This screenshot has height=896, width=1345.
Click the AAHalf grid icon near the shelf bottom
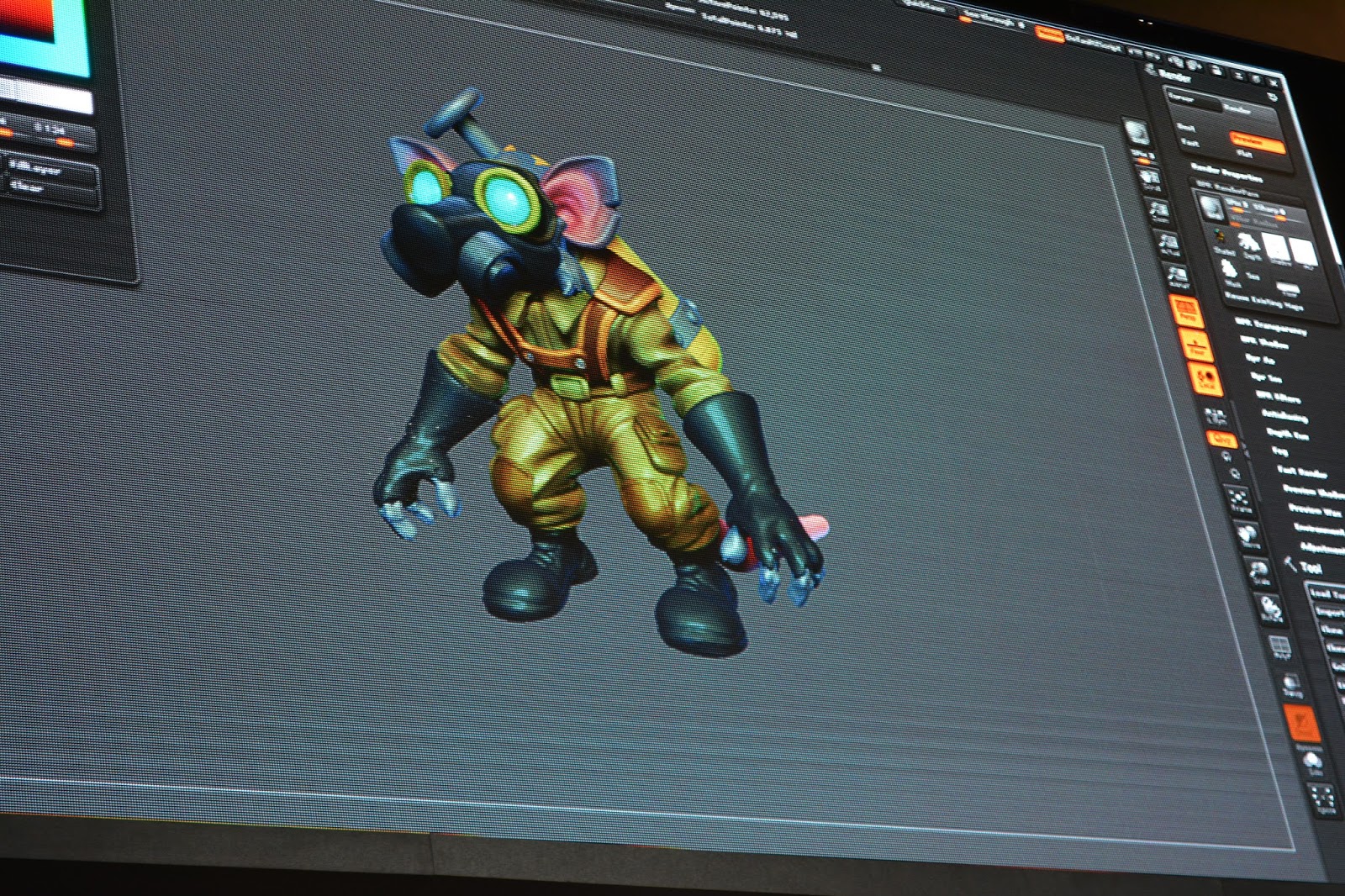[x=1280, y=645]
